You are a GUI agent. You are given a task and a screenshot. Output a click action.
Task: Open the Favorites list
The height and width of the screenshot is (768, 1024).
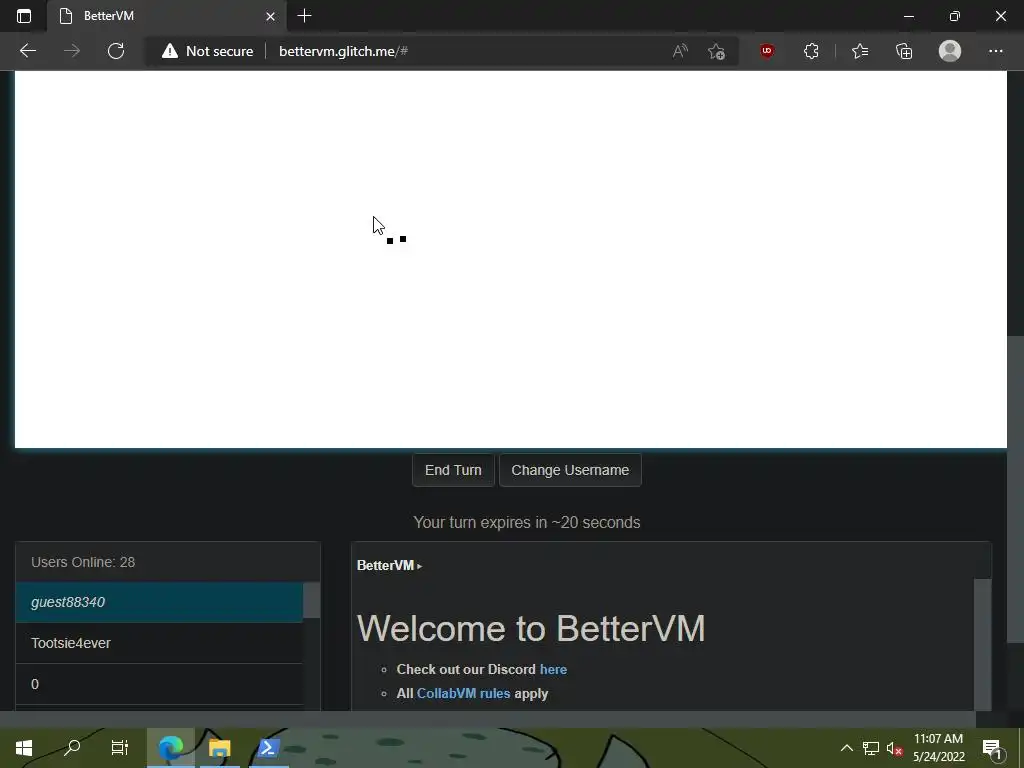860,51
